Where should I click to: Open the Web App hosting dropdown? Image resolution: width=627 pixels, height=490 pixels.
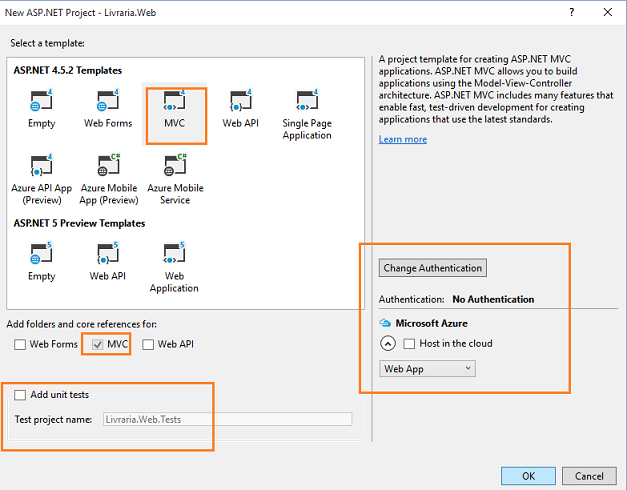click(x=427, y=368)
